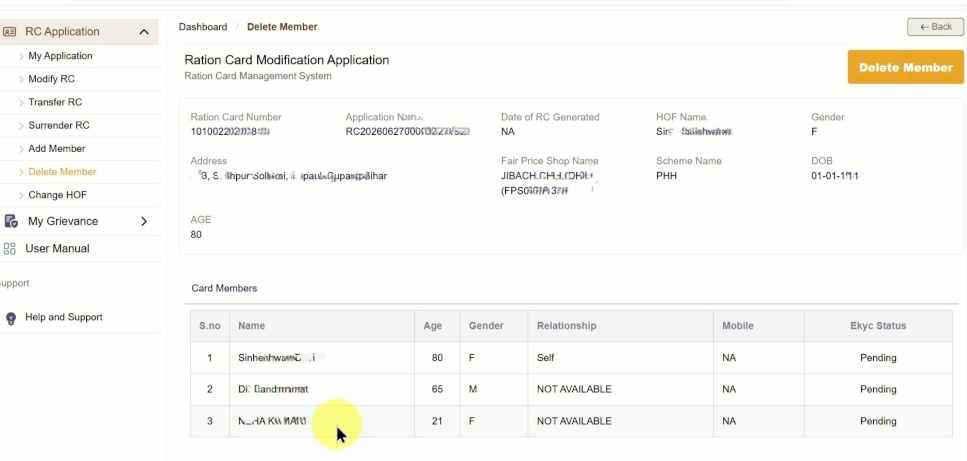Click the Card Members heading
967x461 pixels.
click(224, 288)
